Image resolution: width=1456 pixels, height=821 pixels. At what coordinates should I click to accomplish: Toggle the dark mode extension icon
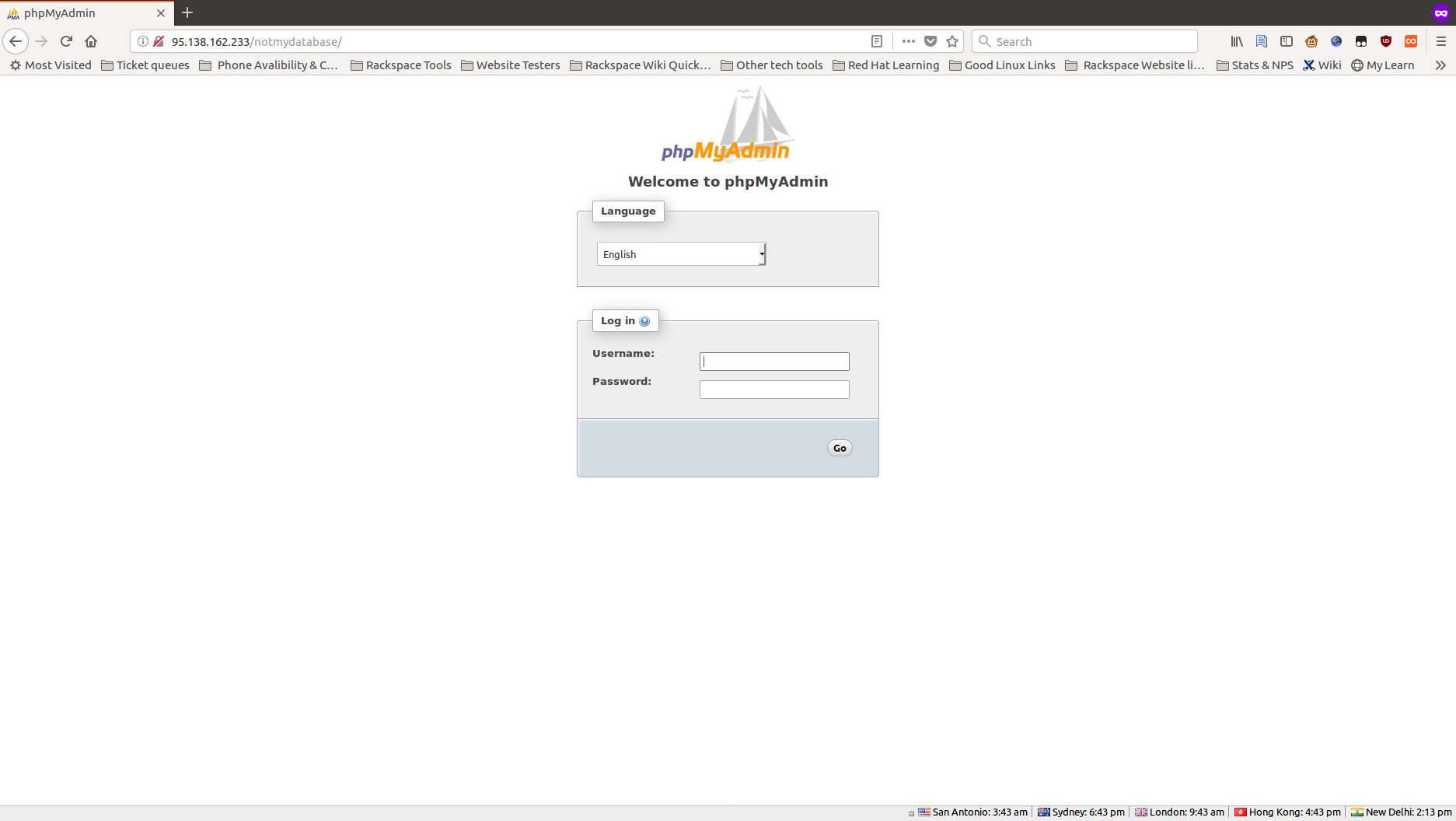coord(1361,41)
